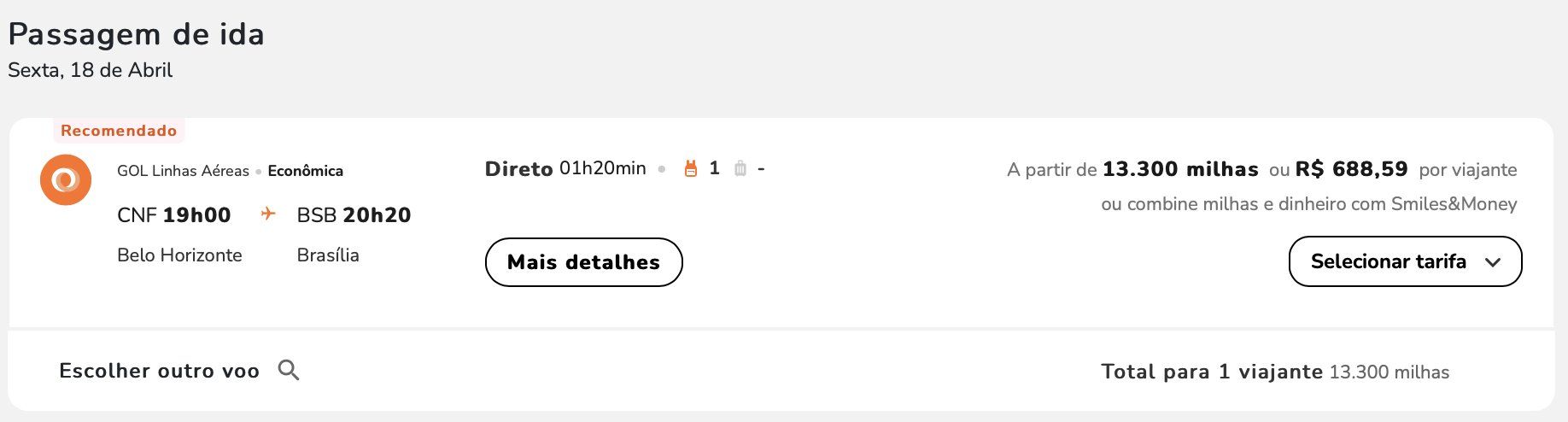
Task: Click the R$ 688,59 cash price
Action: click(x=1351, y=169)
